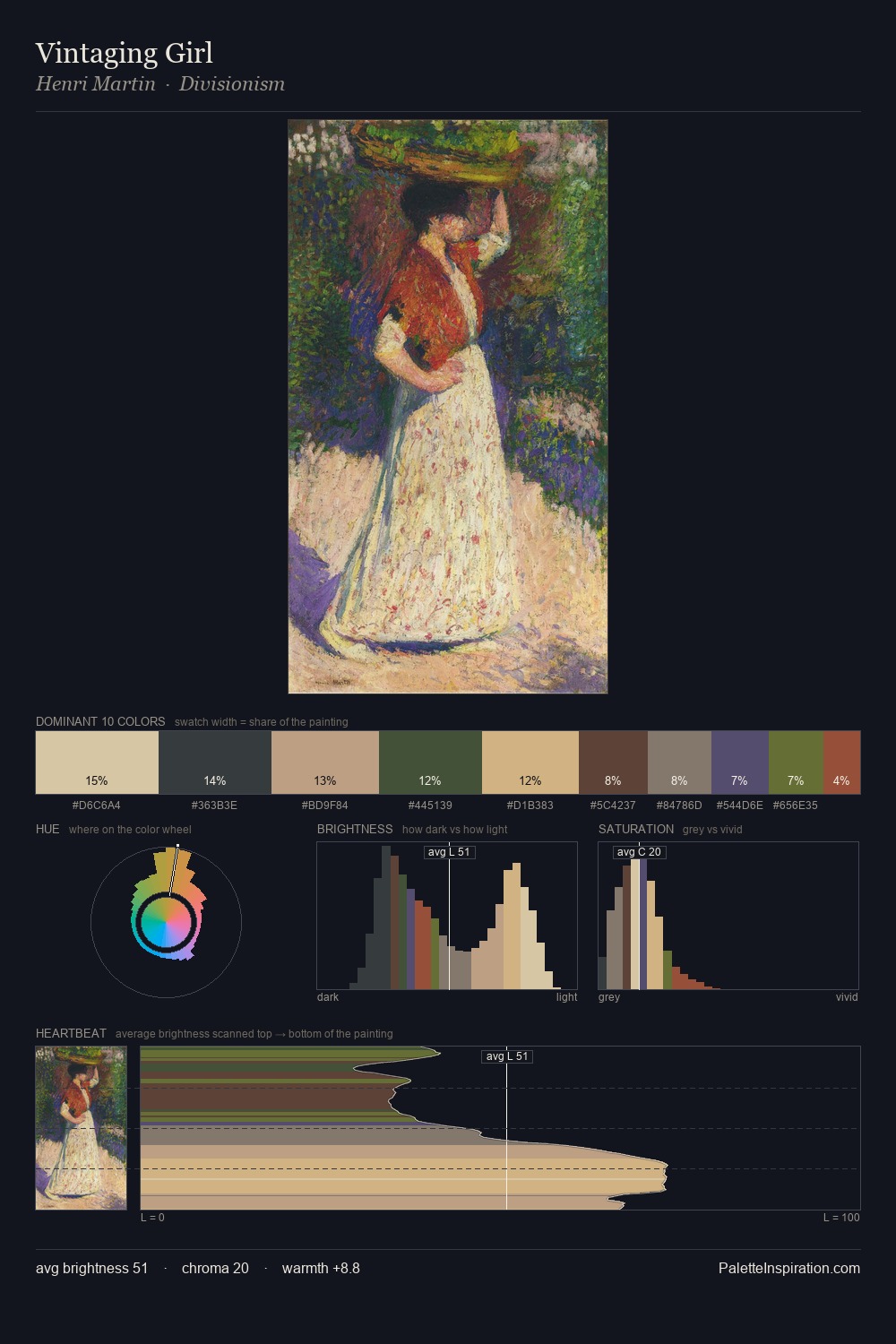Select the #363B3E dark slate swatch

[x=215, y=762]
